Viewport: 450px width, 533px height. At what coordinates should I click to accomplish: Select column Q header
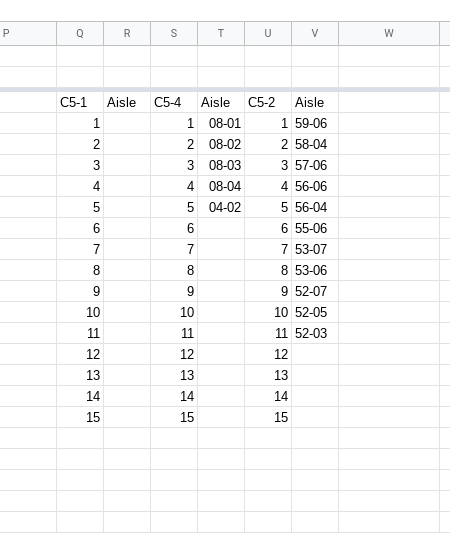[80, 33]
